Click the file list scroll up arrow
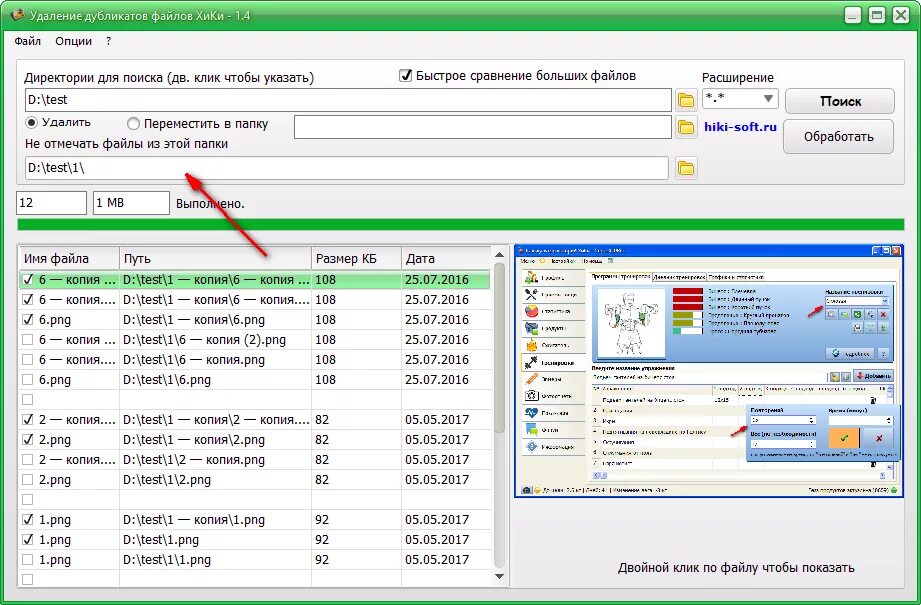This screenshot has height=605, width=921. 500,255
